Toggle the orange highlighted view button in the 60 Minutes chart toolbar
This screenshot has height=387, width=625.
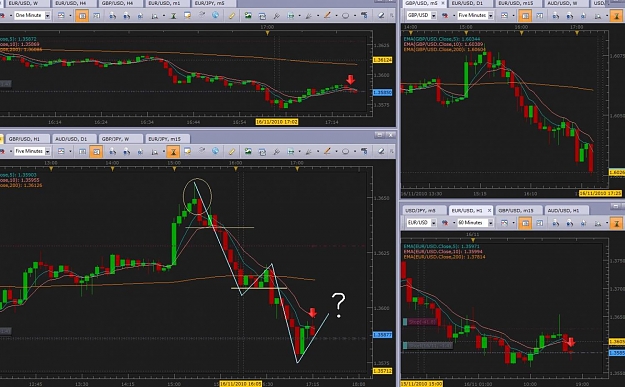coord(525,223)
